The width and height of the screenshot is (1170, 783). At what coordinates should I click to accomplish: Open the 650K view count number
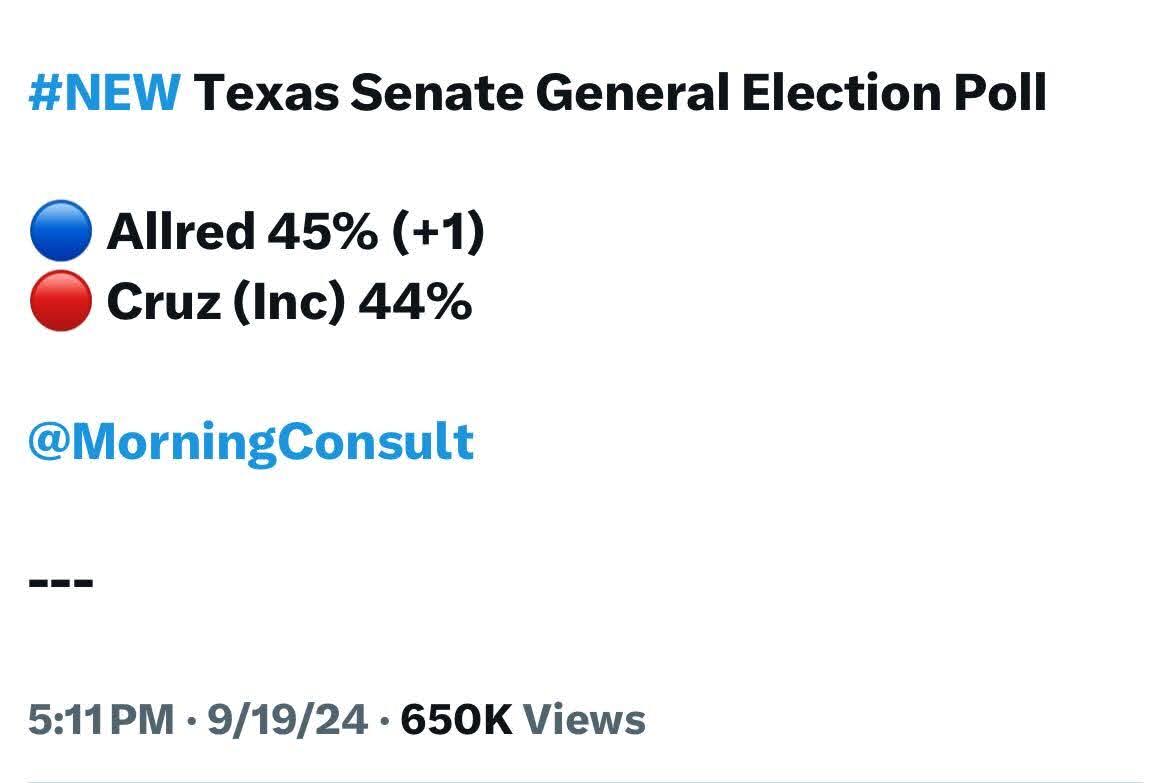(456, 720)
